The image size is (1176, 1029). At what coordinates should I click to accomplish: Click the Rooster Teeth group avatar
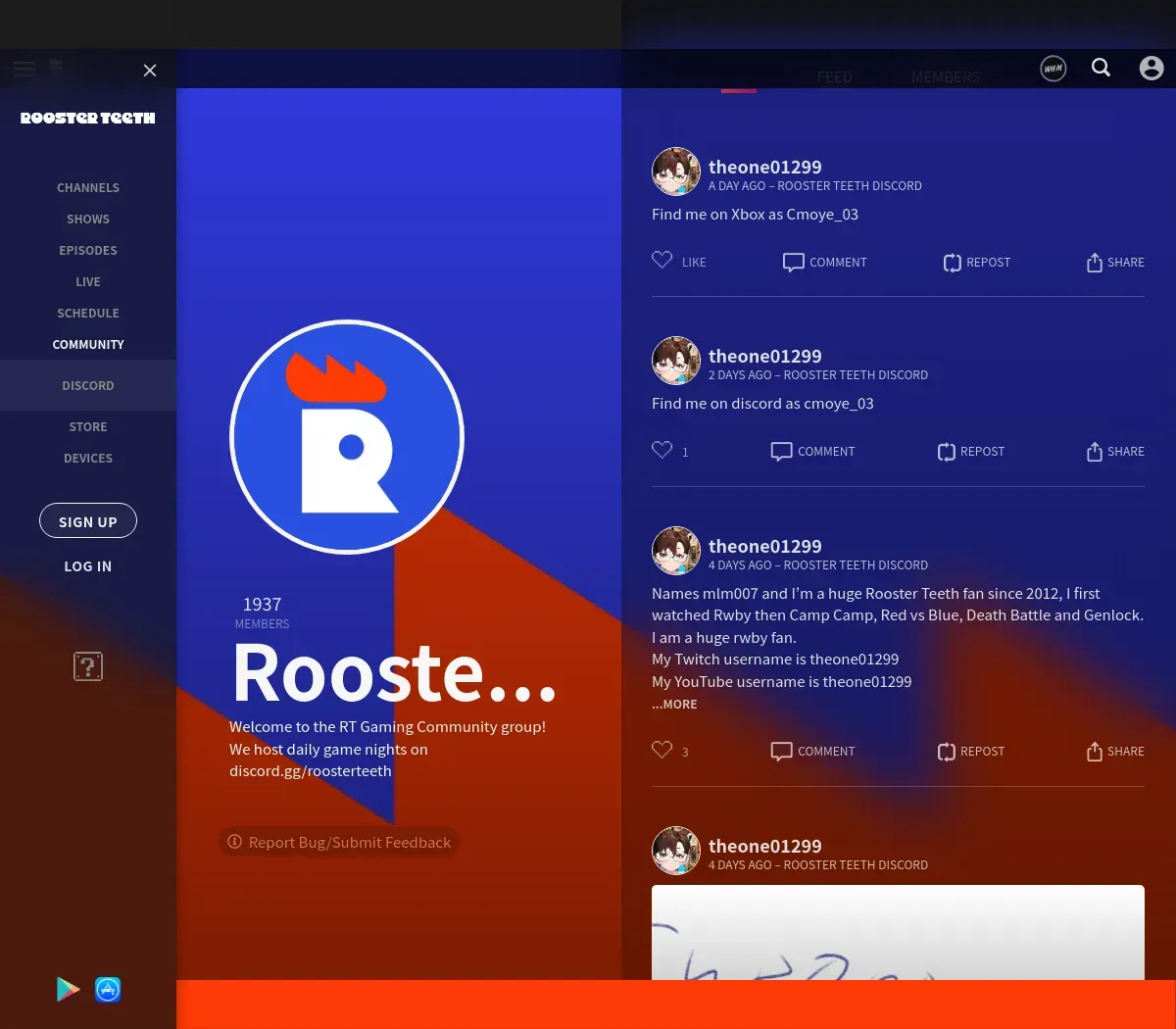[347, 437]
